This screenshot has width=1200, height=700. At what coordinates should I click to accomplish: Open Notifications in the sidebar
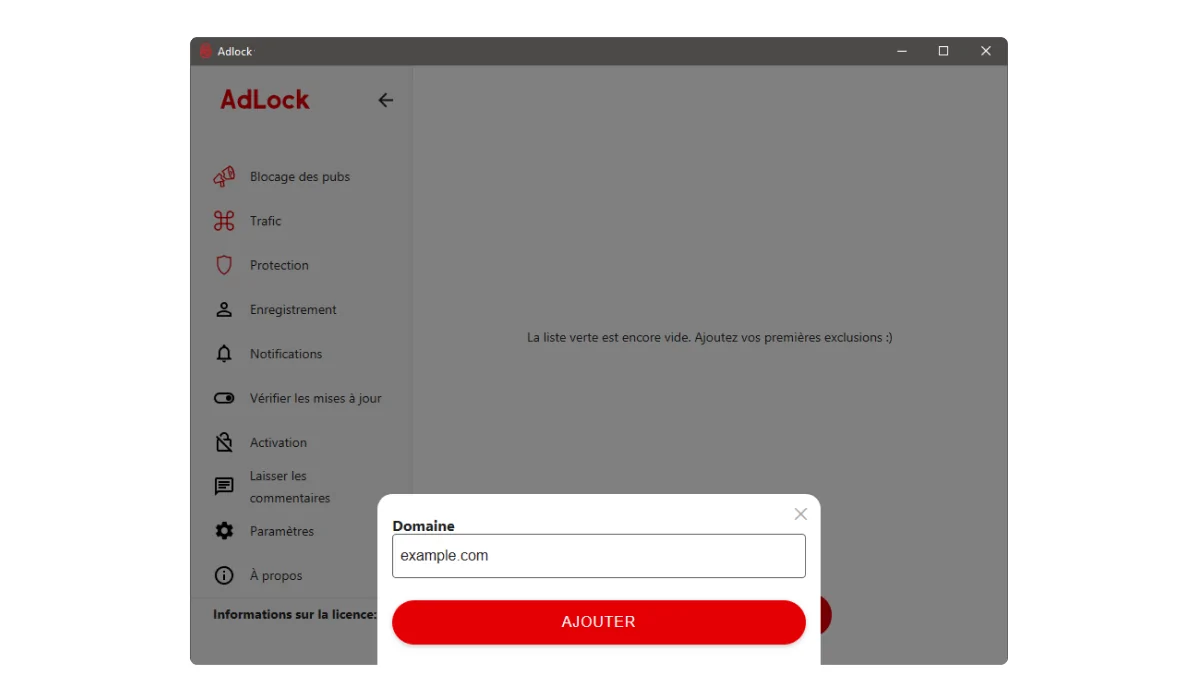[x=286, y=354]
